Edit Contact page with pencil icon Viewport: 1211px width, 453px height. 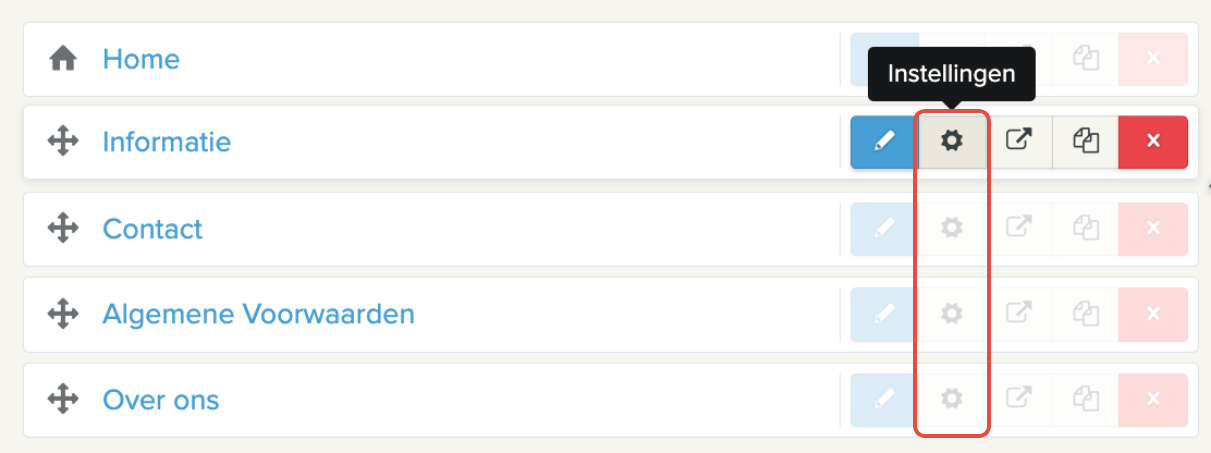pyautogui.click(x=884, y=228)
